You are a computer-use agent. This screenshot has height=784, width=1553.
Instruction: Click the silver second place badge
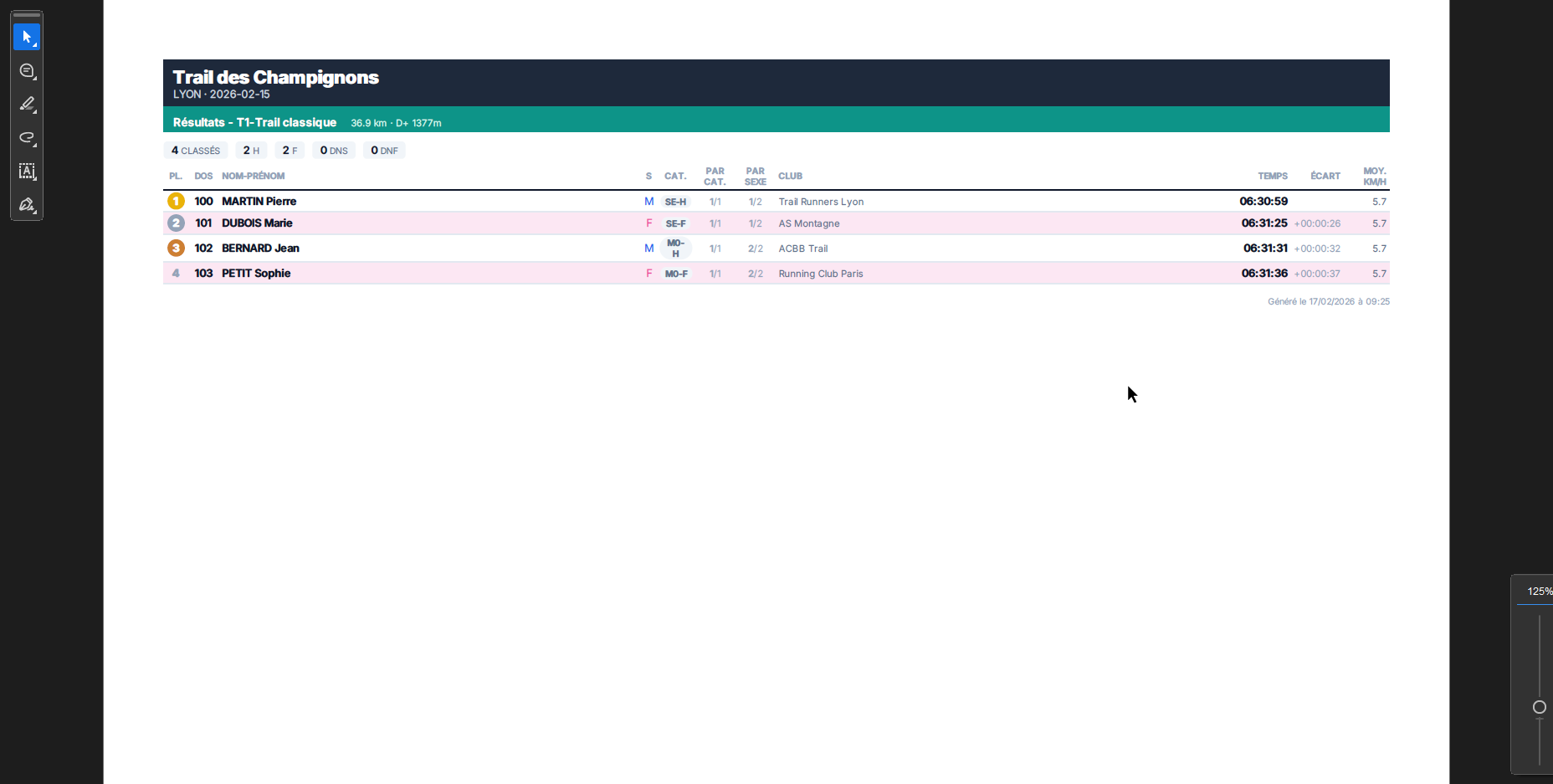pyautogui.click(x=176, y=223)
